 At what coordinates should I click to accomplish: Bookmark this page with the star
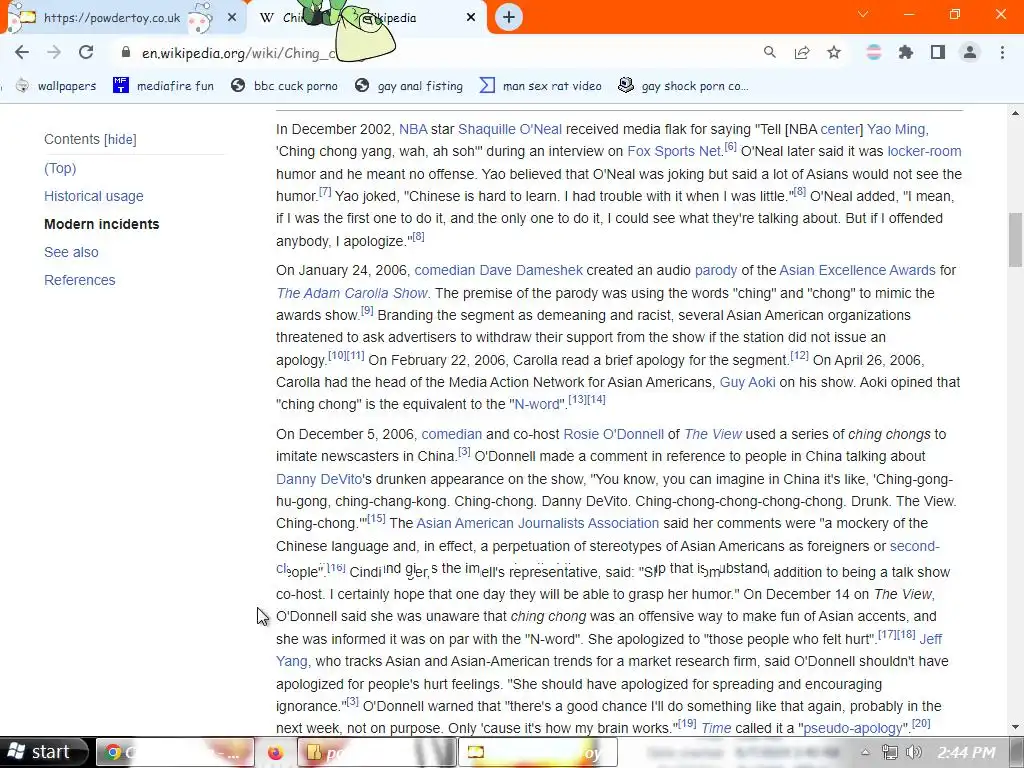point(834,52)
